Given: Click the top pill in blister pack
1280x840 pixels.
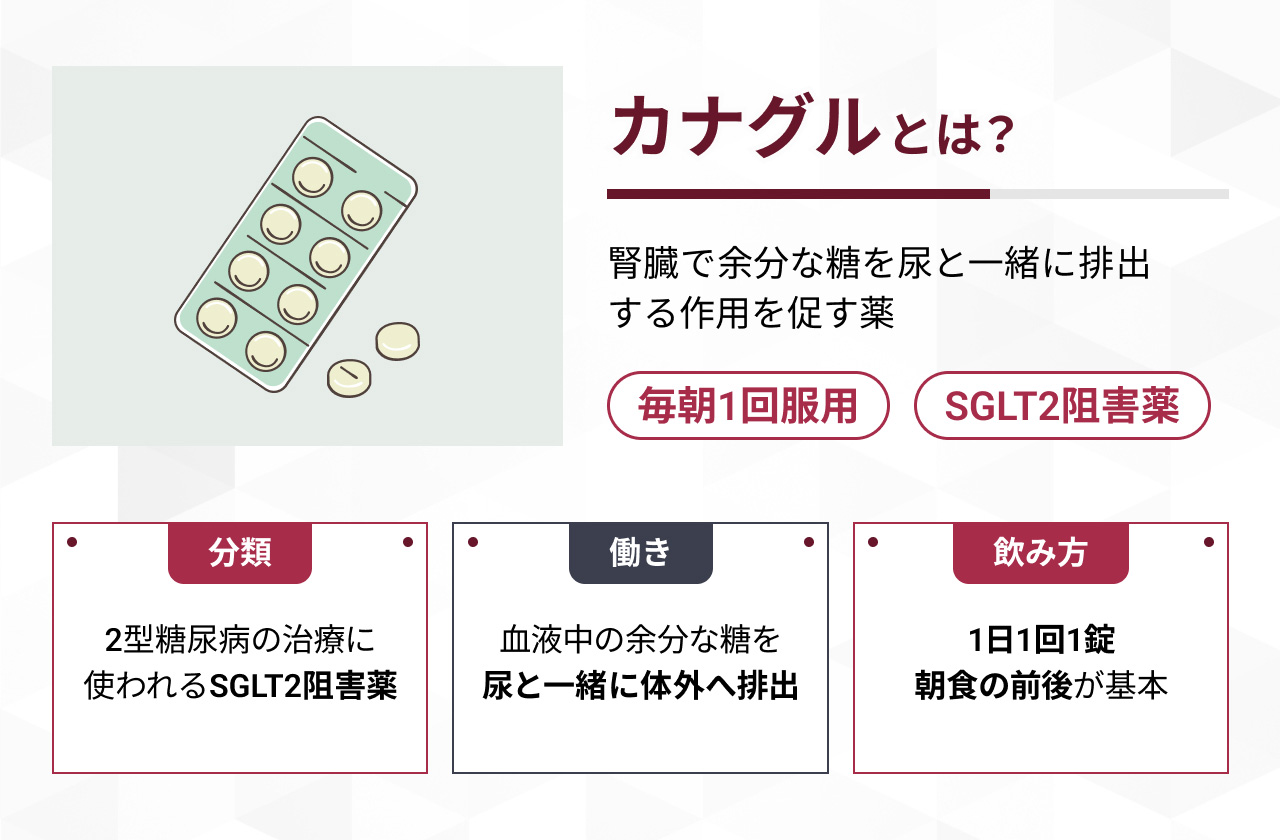Looking at the screenshot, I should [313, 177].
